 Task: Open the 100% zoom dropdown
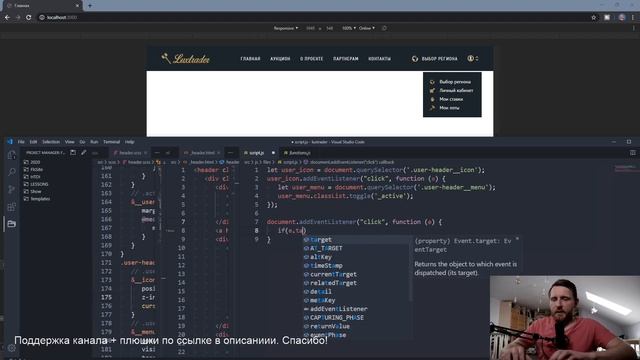(x=349, y=28)
